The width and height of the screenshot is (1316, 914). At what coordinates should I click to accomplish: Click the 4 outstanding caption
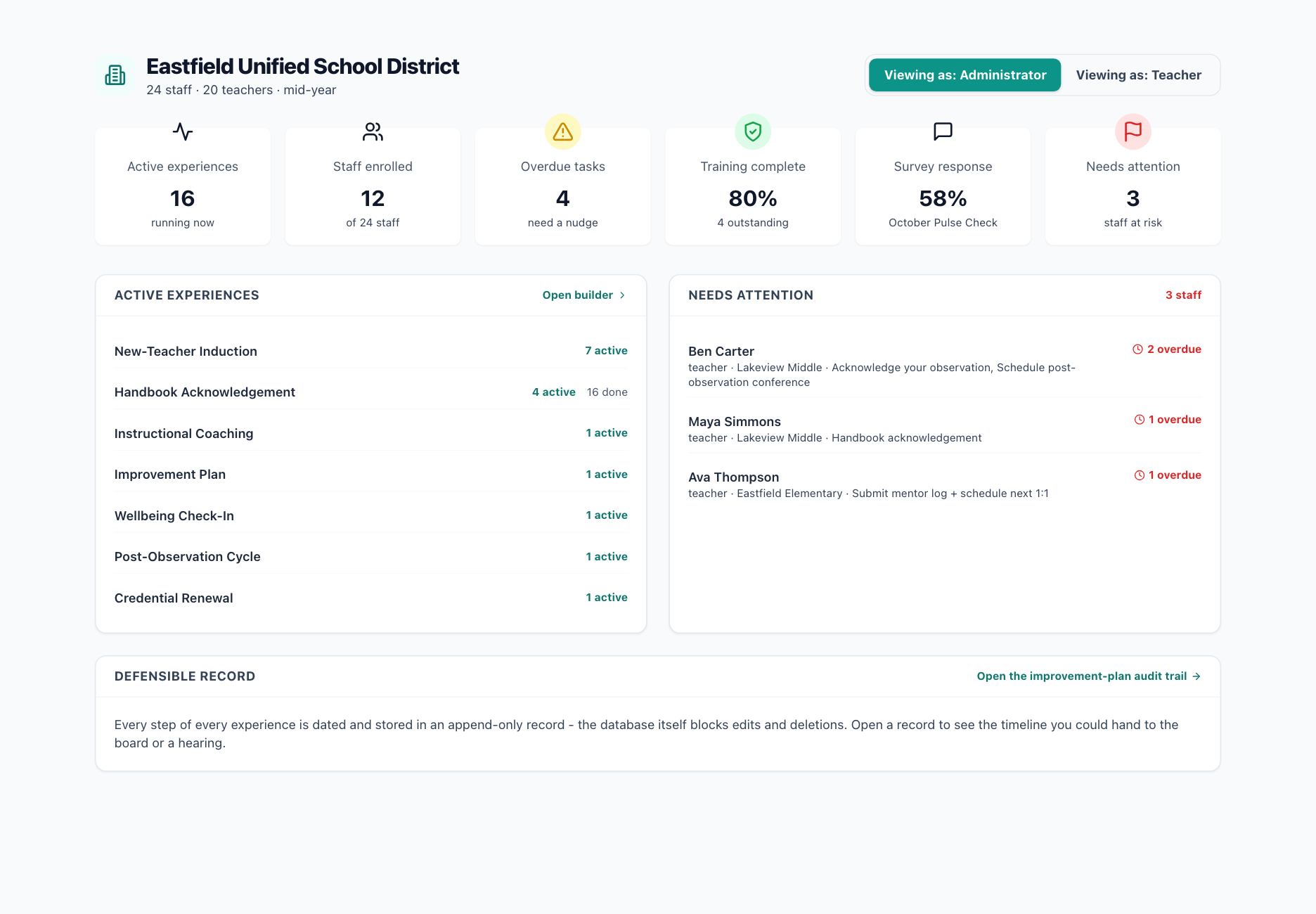[x=753, y=223]
